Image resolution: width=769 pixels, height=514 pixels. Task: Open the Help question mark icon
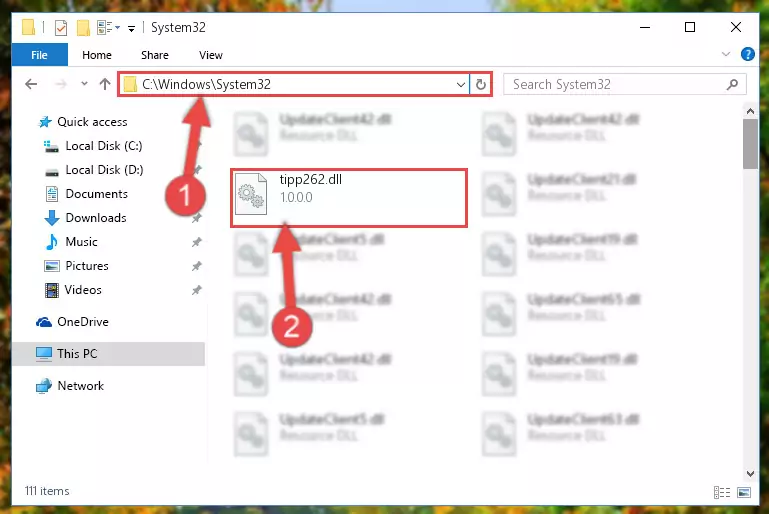747,54
